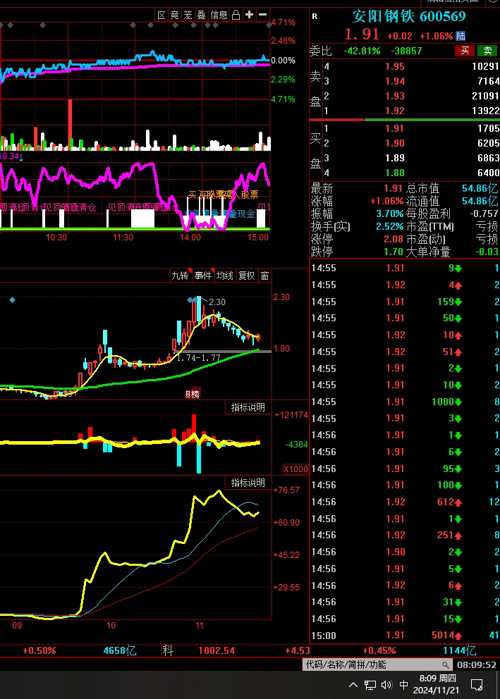The image size is (500, 699).
Task: Click the 代码/名称/简拼/功能 search field
Action: (x=372, y=665)
